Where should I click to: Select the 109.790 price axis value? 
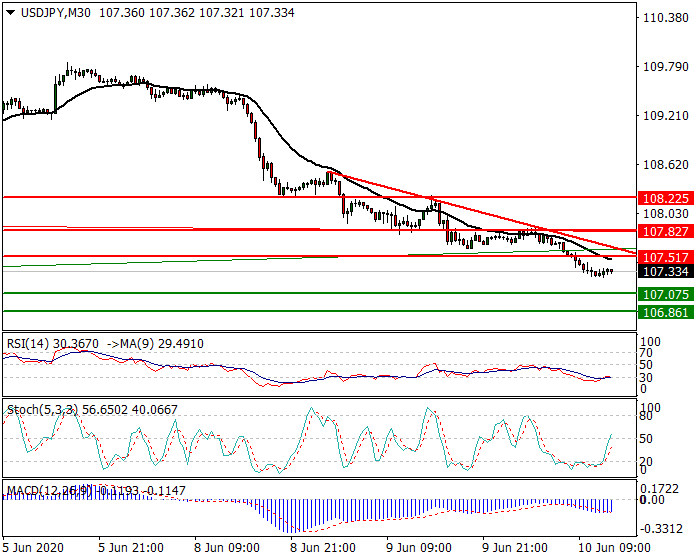(x=666, y=67)
